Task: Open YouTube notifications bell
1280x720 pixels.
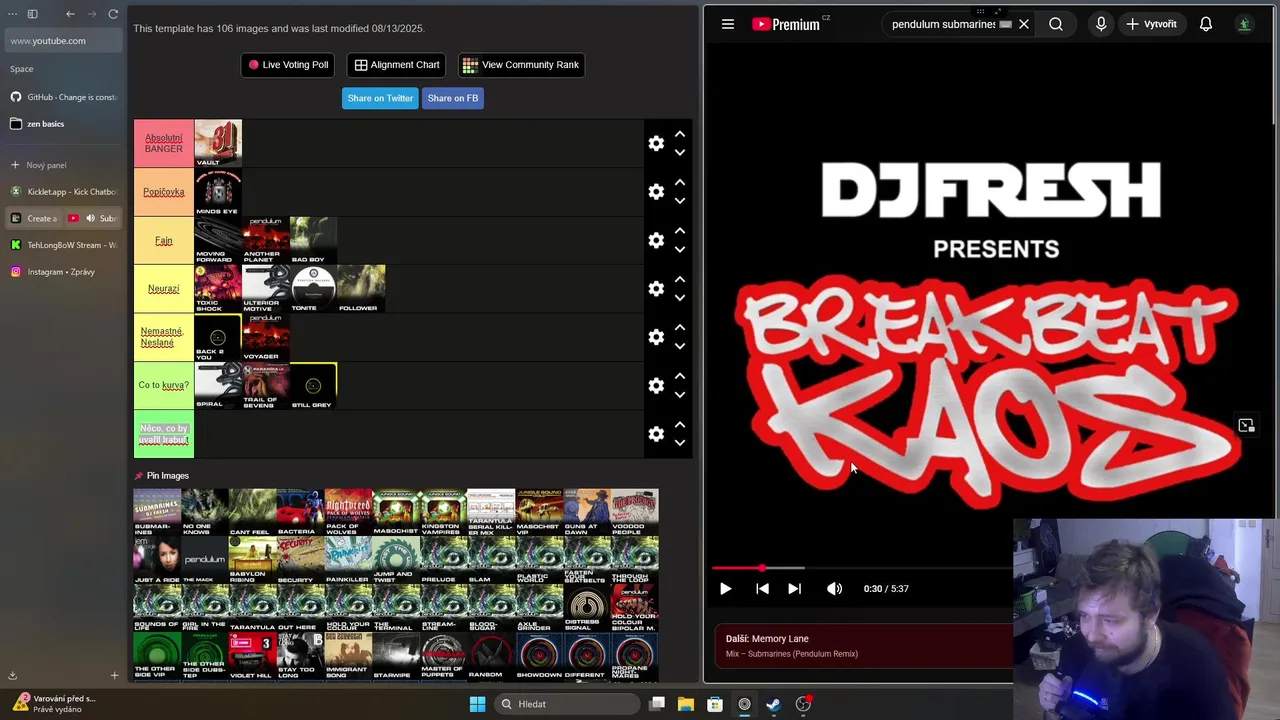Action: (x=1206, y=24)
